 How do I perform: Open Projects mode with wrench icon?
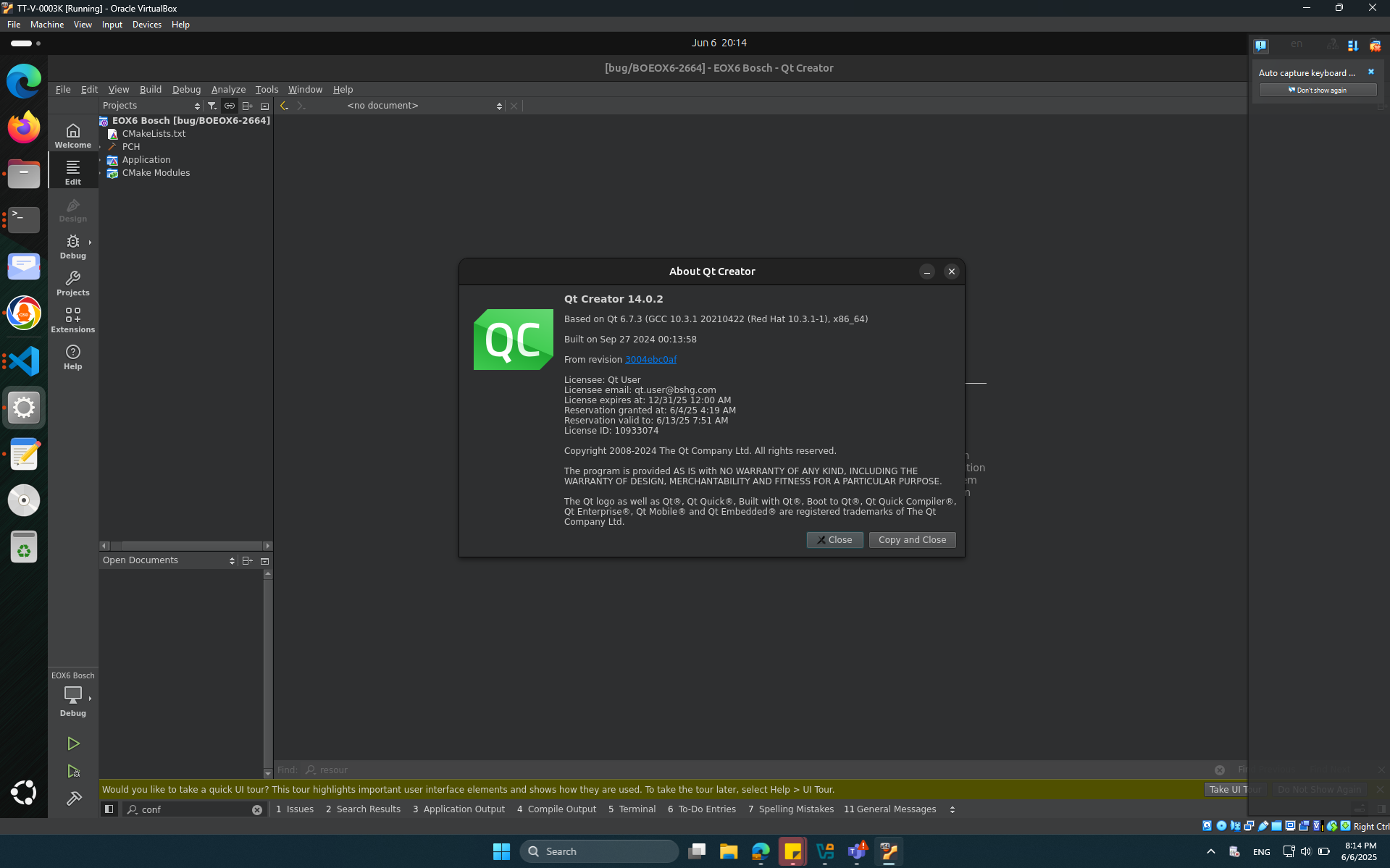73,283
